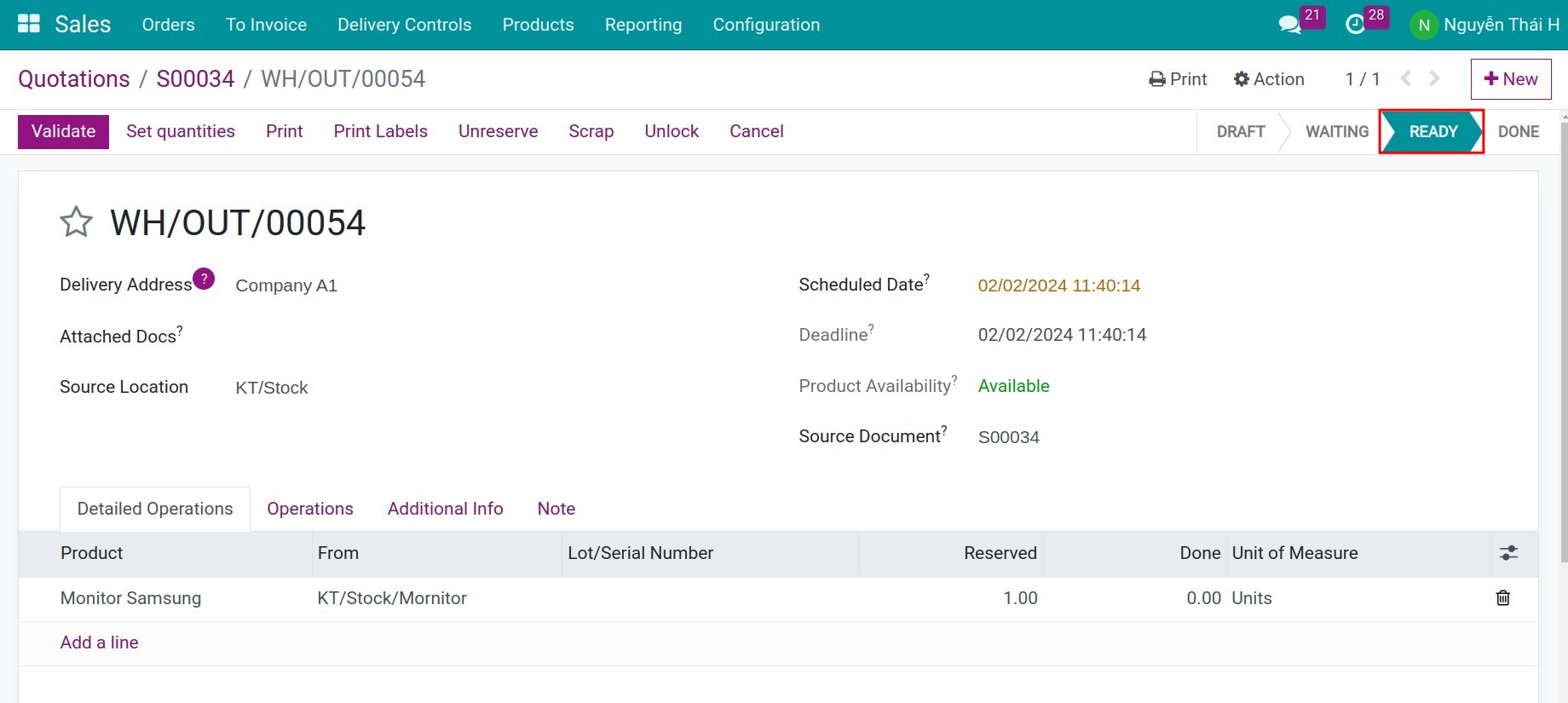Open the conversations chat bubble icon
1568x703 pixels.
tap(1289, 25)
